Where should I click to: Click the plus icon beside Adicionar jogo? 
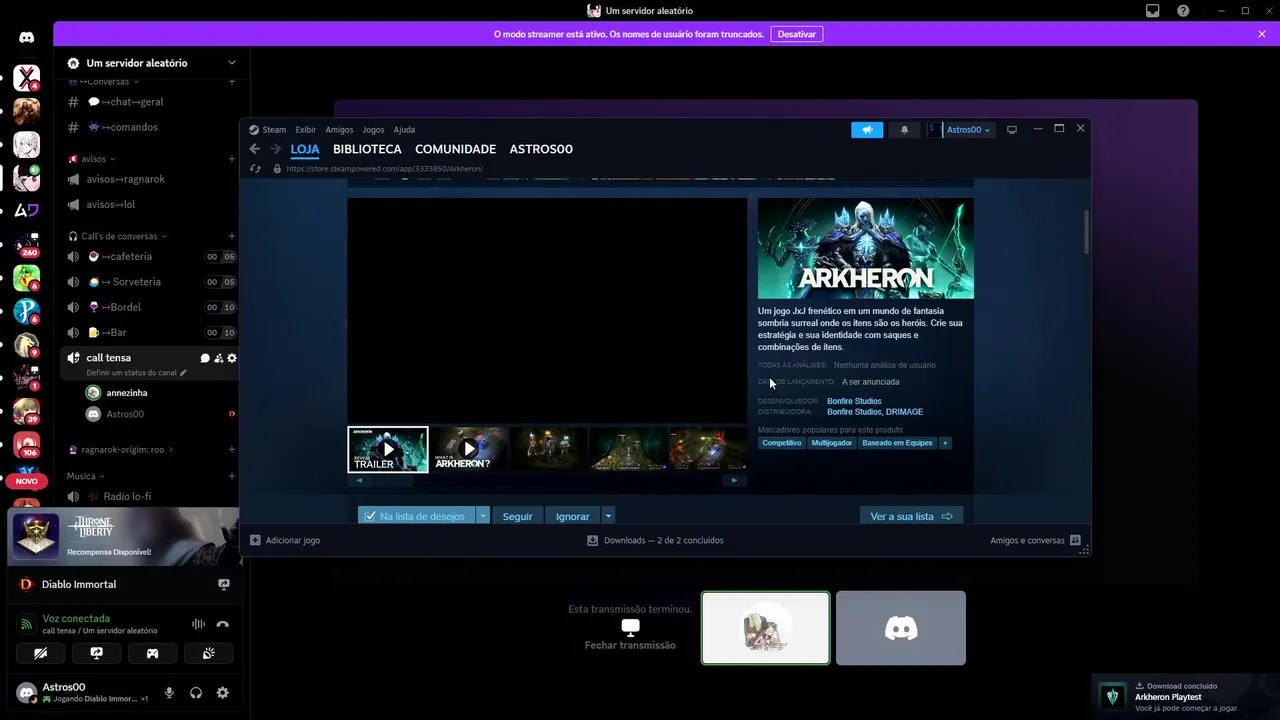(255, 540)
